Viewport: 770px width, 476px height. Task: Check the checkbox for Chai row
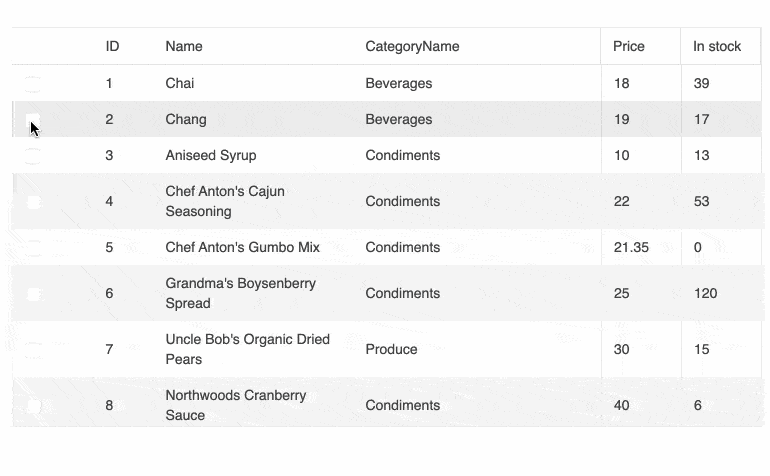pos(33,84)
